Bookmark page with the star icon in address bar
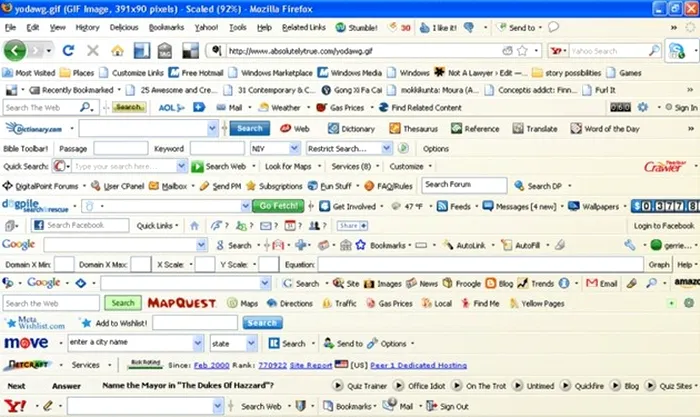 [522, 50]
